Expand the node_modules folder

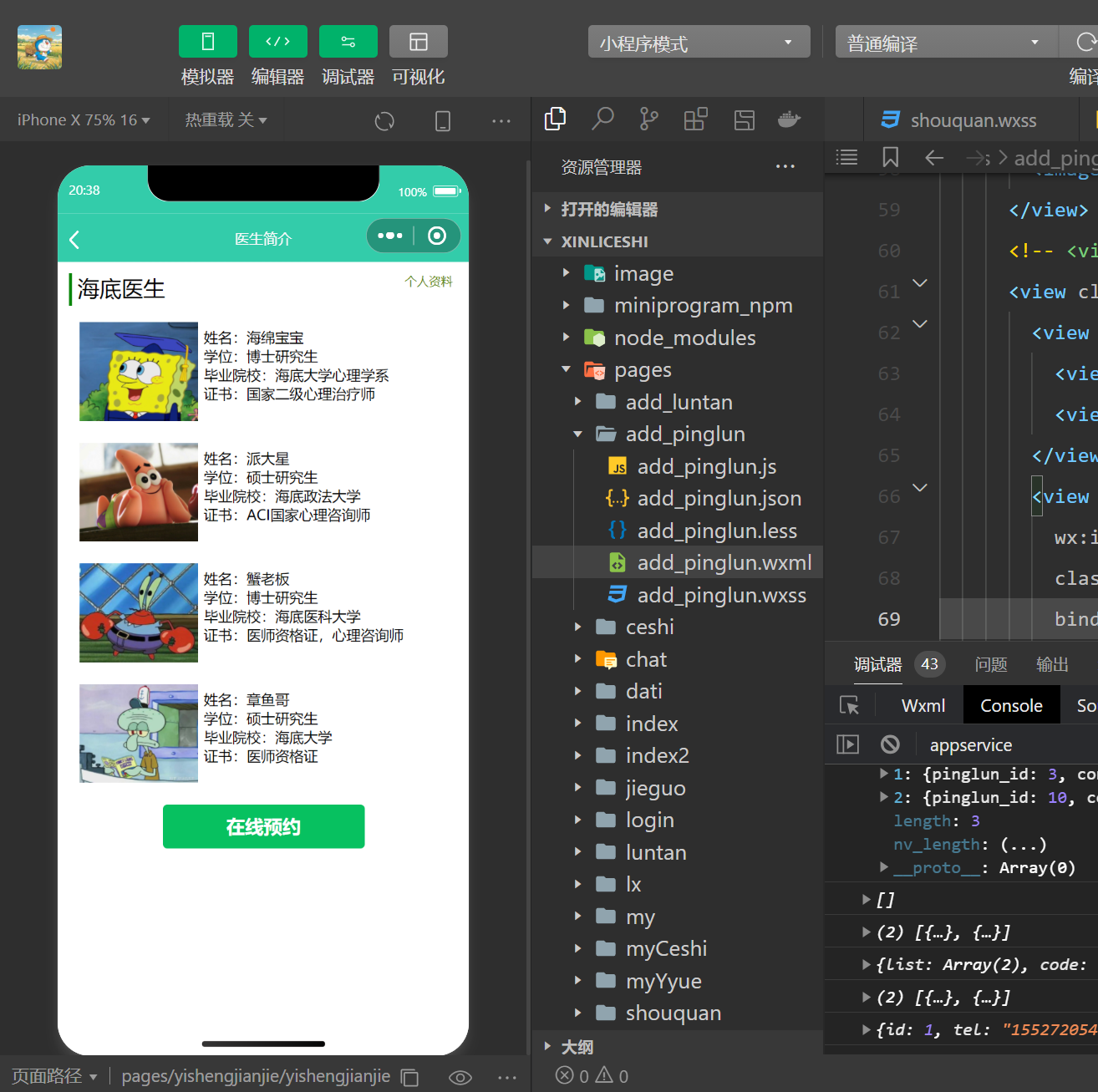(678, 338)
